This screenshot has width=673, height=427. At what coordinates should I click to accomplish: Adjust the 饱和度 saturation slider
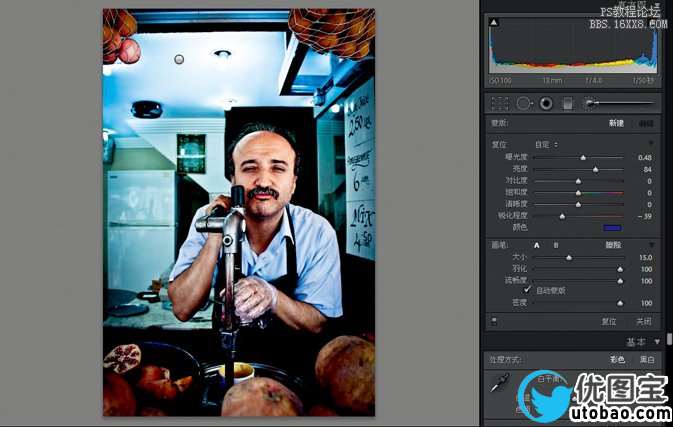578,193
